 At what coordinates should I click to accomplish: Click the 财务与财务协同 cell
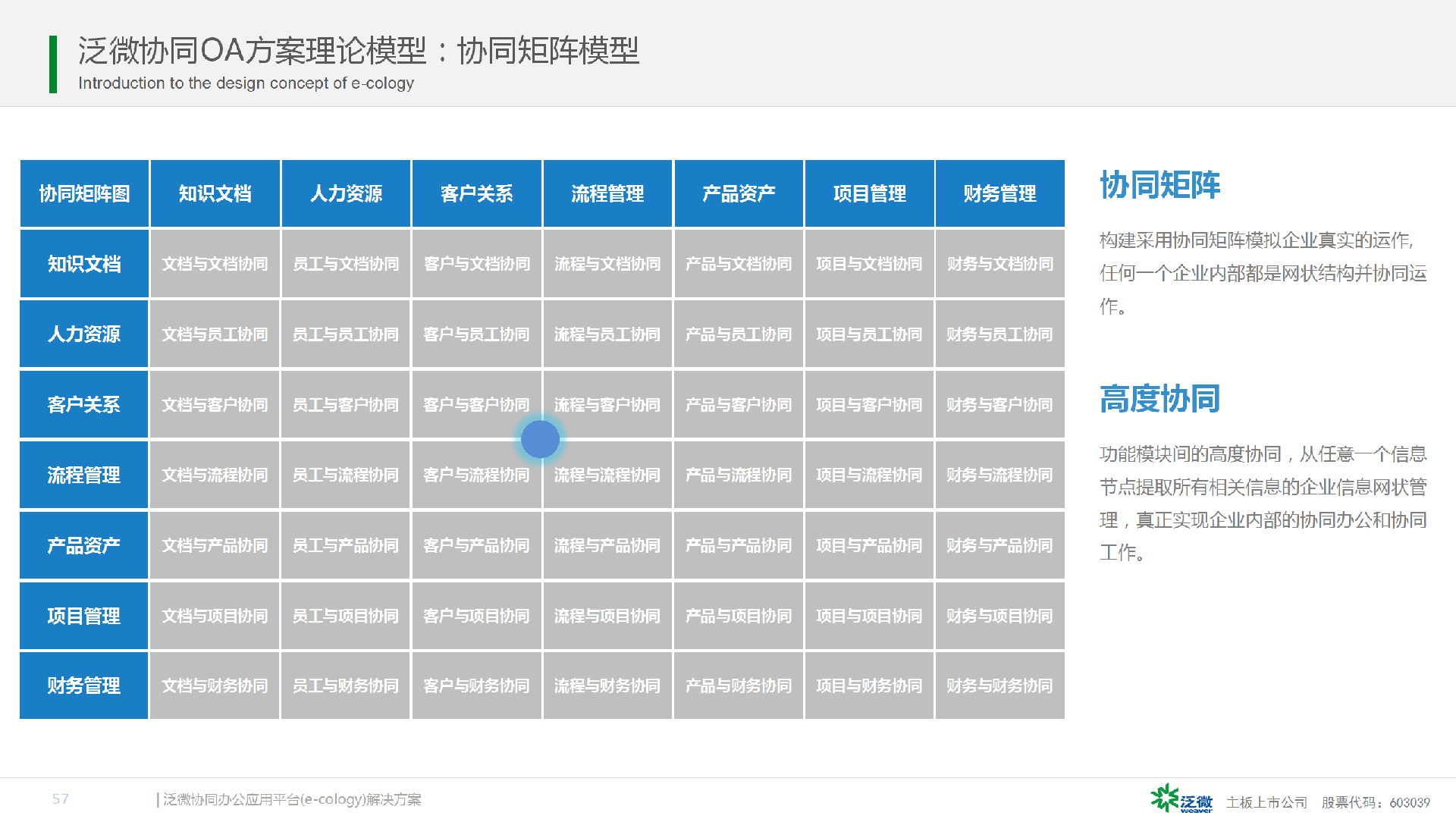[1000, 686]
